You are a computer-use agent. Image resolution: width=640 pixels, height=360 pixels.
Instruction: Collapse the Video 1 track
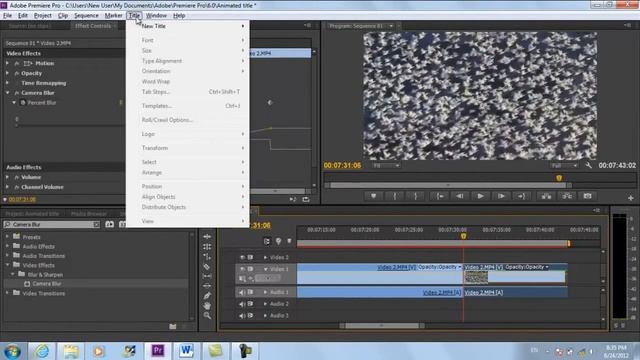point(265,269)
